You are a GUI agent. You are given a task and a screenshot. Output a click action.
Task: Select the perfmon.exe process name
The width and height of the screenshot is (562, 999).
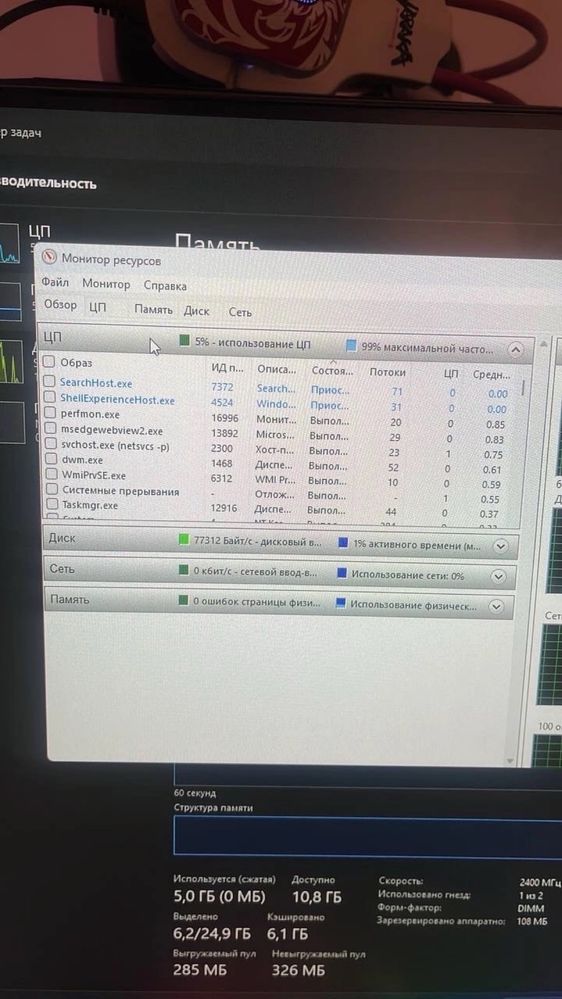pyautogui.click(x=90, y=414)
